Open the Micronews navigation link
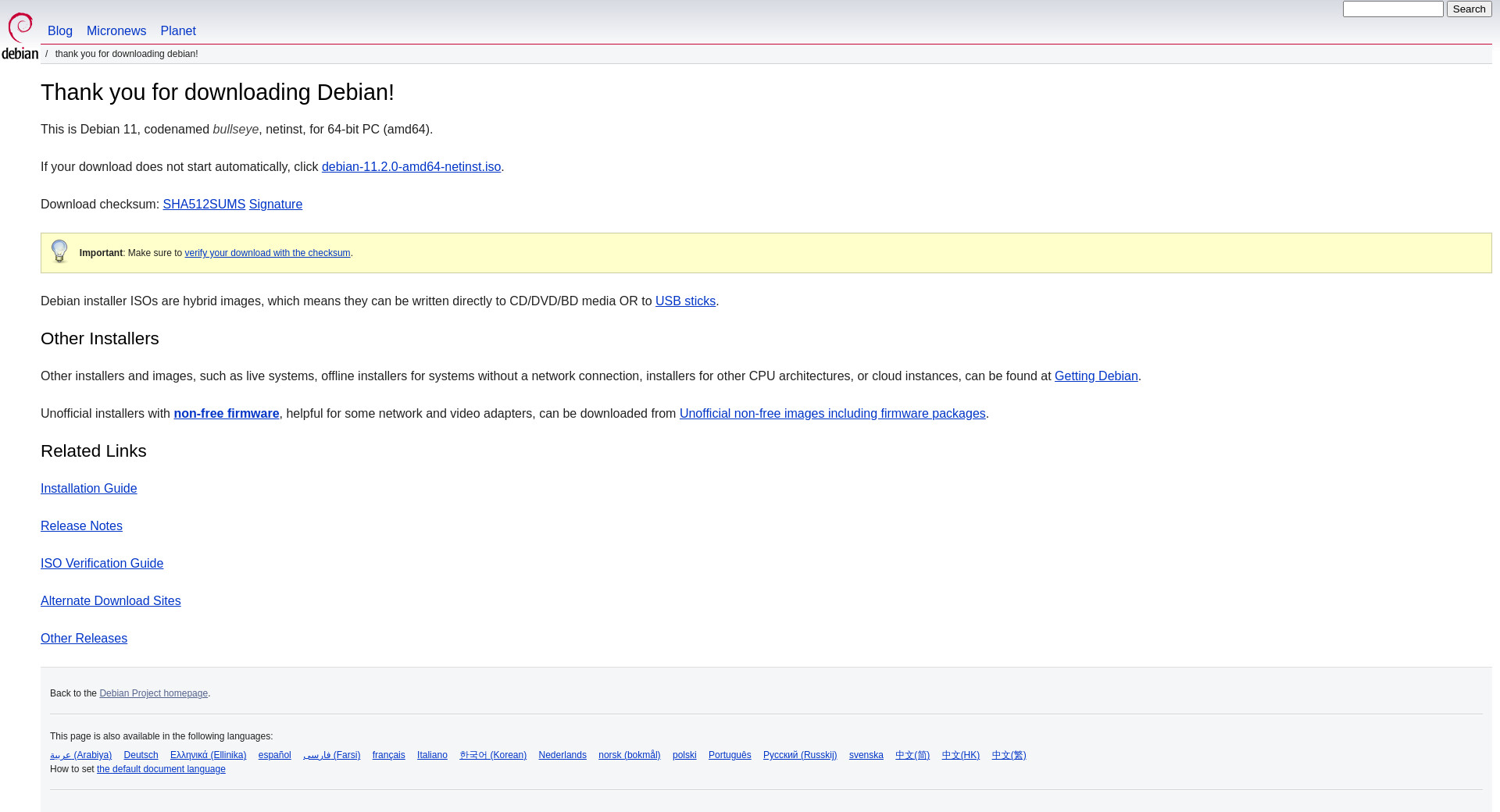 coord(116,31)
